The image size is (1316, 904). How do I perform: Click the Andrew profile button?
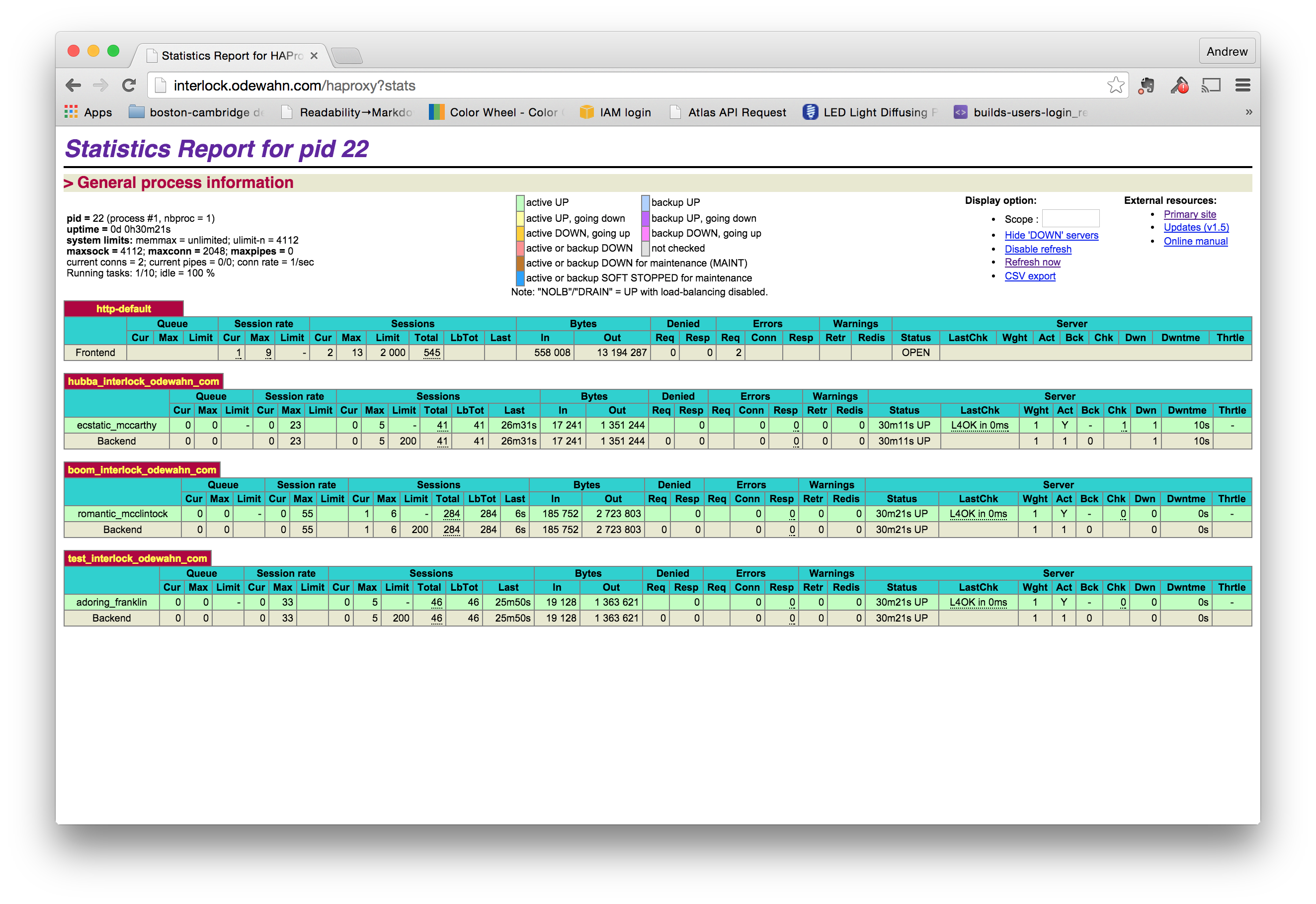(x=1227, y=52)
